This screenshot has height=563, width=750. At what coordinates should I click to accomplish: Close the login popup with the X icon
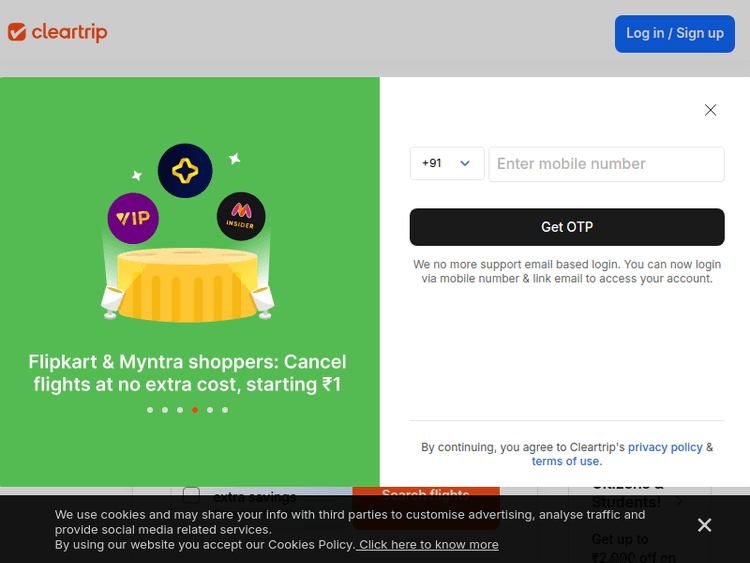pos(710,110)
